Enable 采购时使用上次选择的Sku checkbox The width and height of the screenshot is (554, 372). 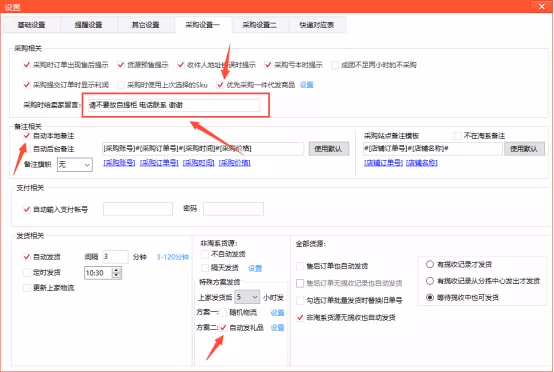tap(121, 85)
